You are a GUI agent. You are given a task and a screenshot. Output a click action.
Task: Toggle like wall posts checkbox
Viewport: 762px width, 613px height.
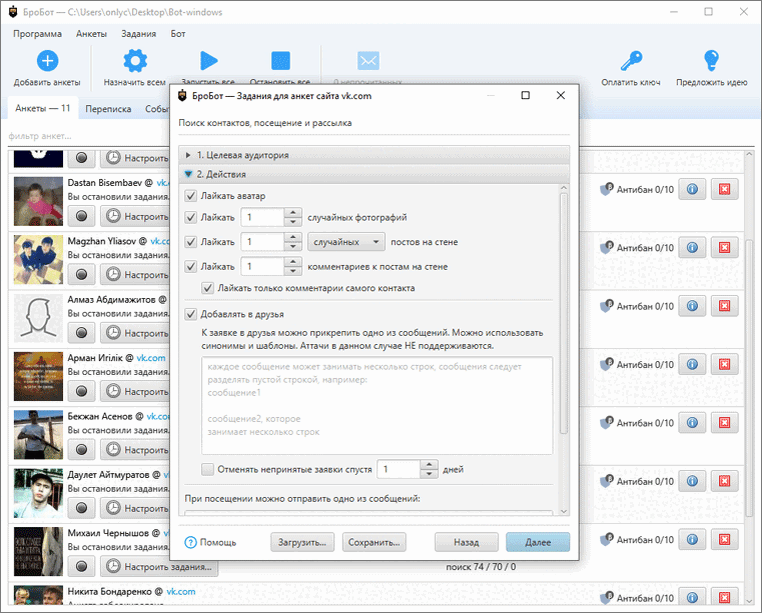pos(191,242)
